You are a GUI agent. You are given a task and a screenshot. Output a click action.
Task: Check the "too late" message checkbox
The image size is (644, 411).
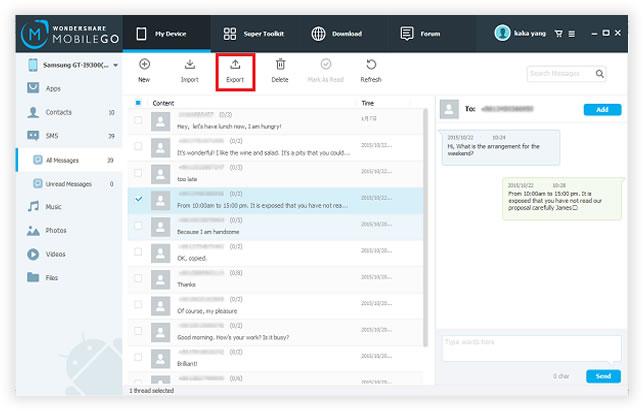tap(138, 173)
